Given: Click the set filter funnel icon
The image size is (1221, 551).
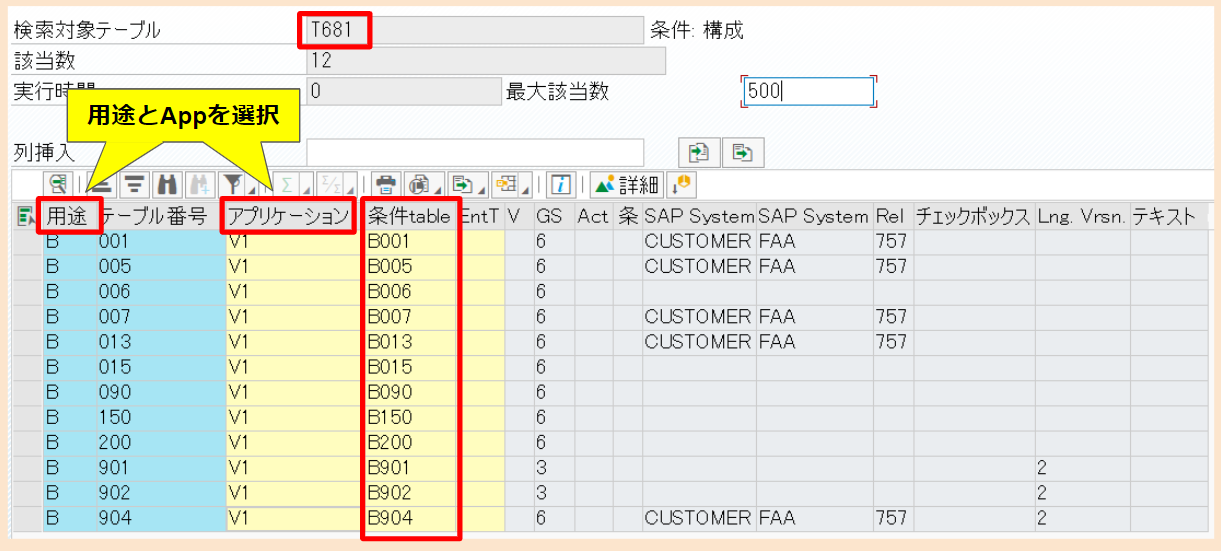Looking at the screenshot, I should coord(233,184).
